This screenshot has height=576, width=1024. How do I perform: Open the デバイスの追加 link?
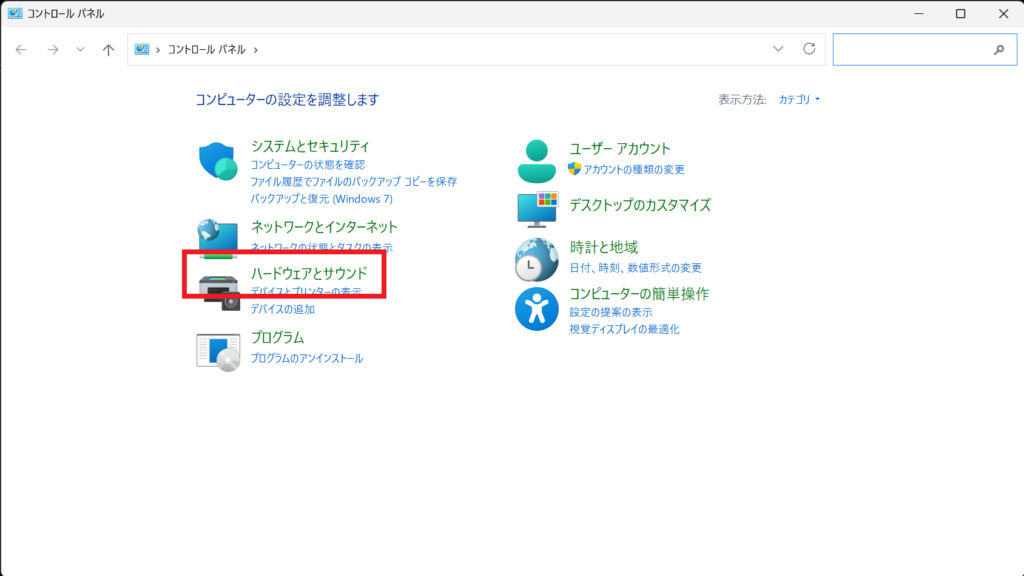click(282, 309)
